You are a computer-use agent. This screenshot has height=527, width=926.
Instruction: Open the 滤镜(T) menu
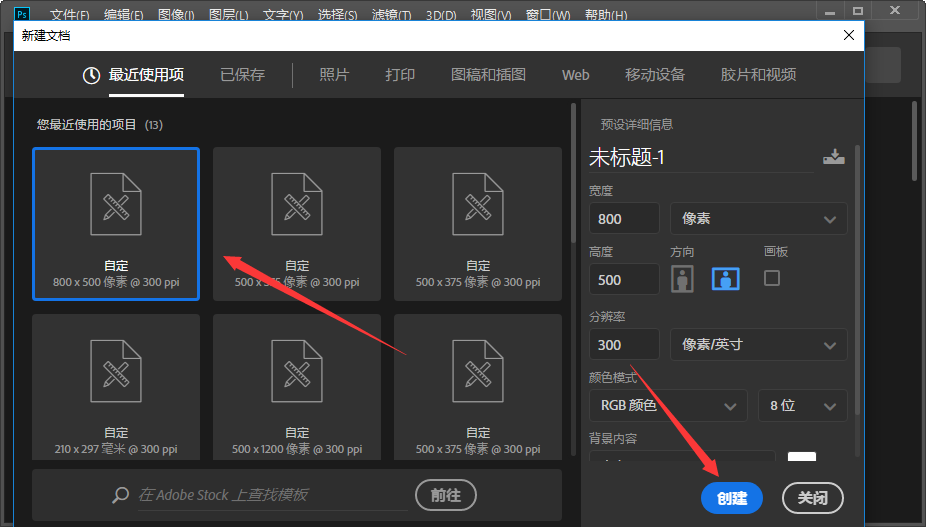click(x=392, y=15)
